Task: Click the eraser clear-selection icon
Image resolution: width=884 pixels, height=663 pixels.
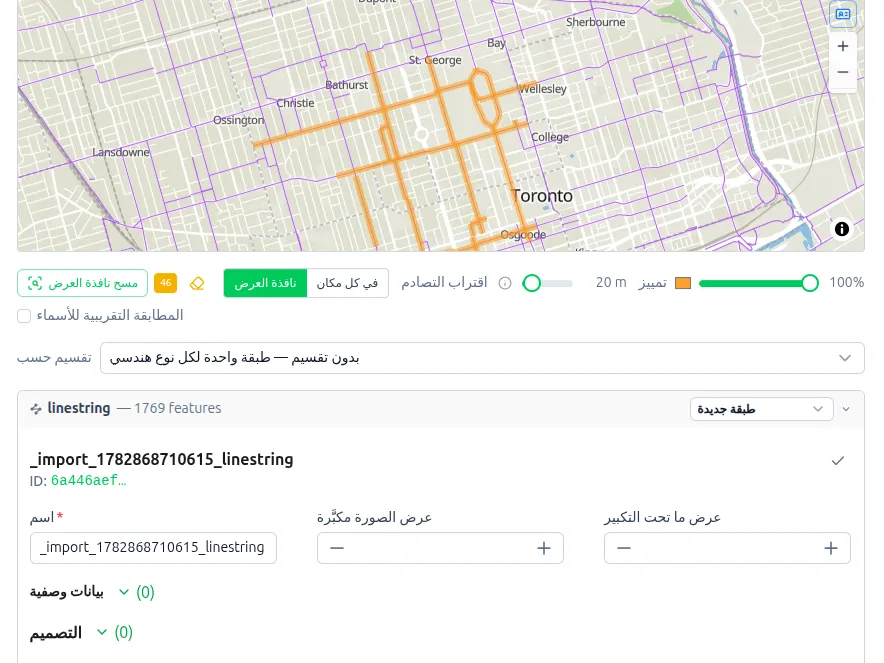Action: tap(197, 283)
